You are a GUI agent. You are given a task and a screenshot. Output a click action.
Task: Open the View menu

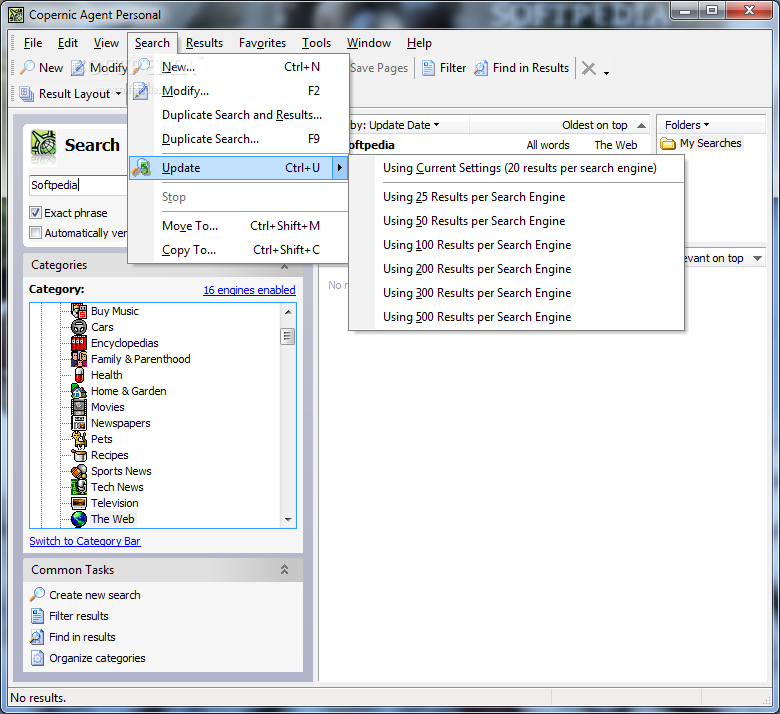pos(106,43)
